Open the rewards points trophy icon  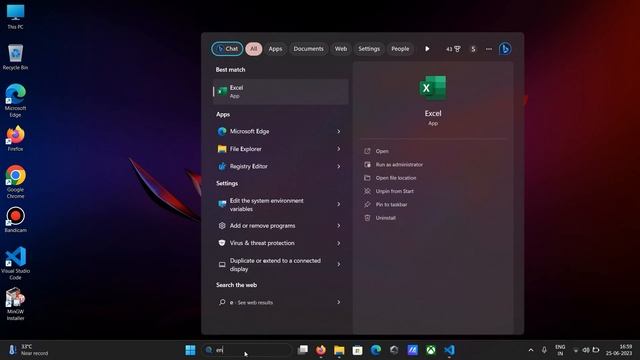[453, 49]
